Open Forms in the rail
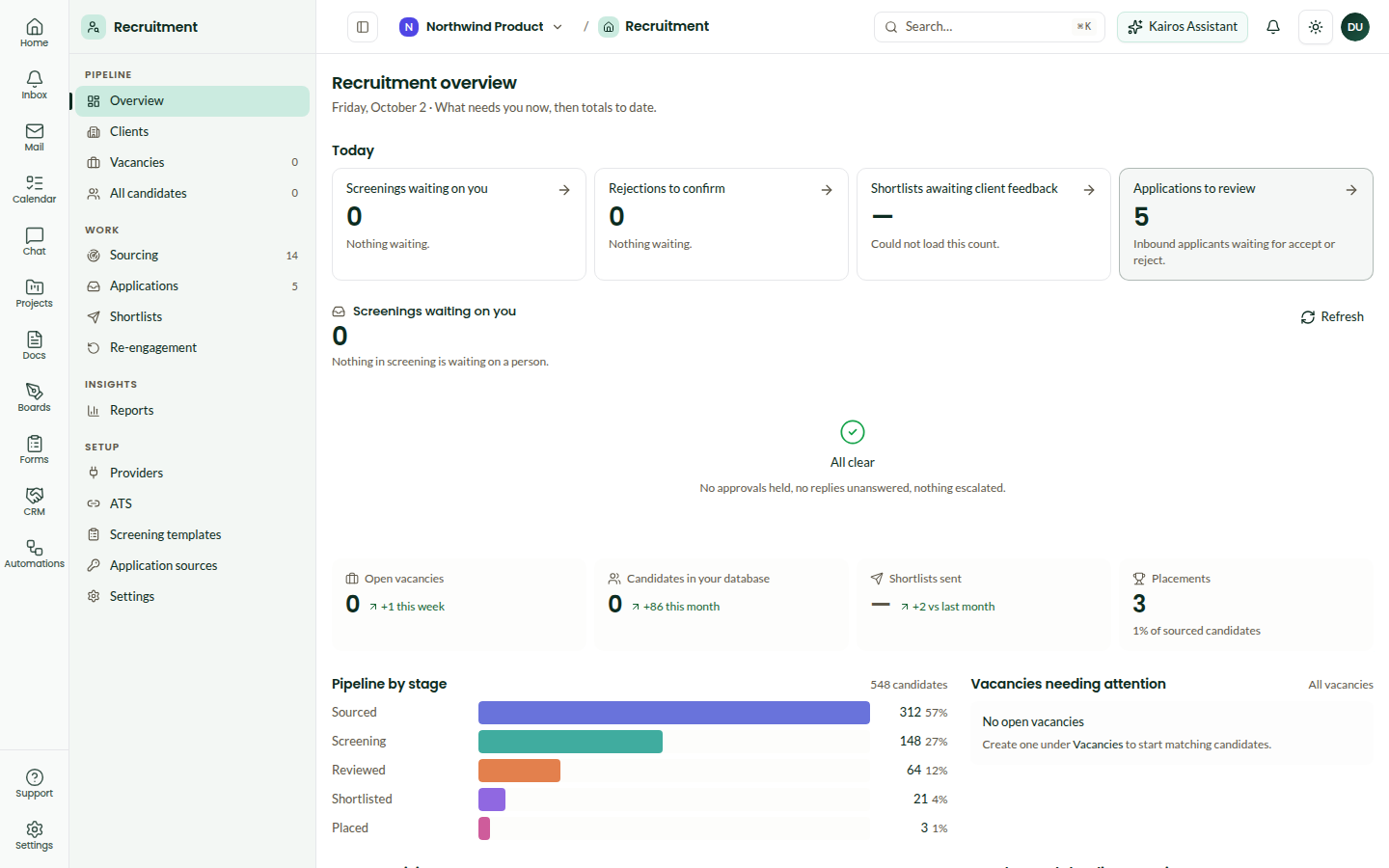This screenshot has height=868, width=1389. [x=35, y=449]
